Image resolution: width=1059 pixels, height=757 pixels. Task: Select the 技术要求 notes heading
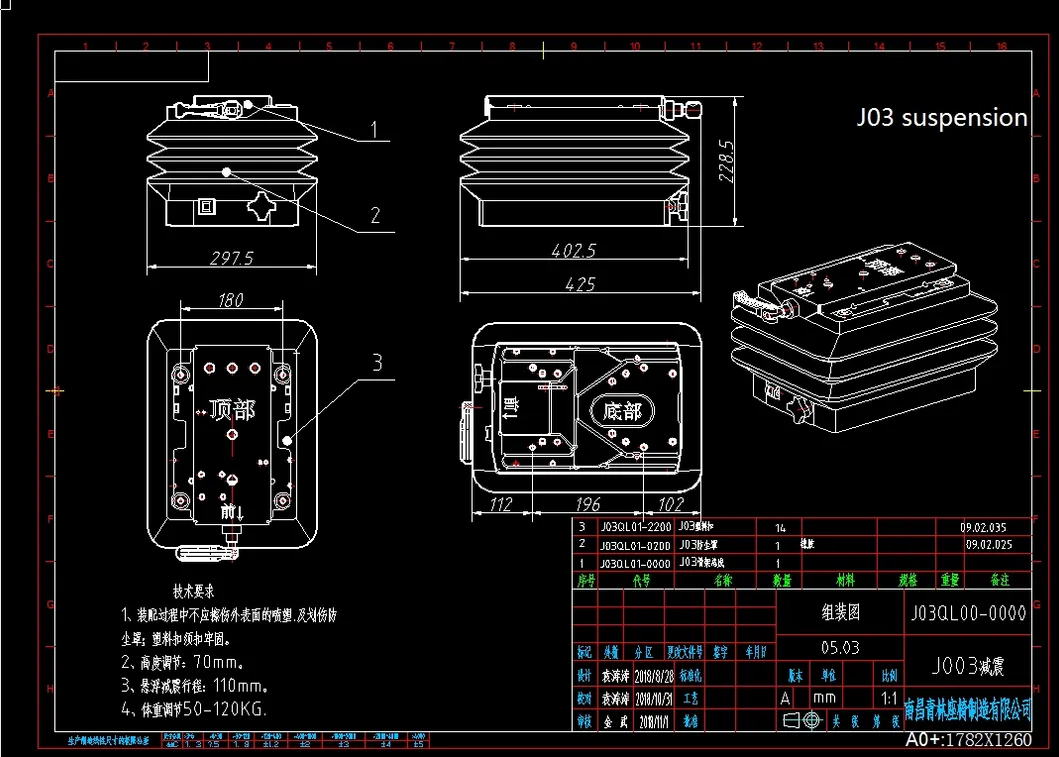tap(194, 592)
